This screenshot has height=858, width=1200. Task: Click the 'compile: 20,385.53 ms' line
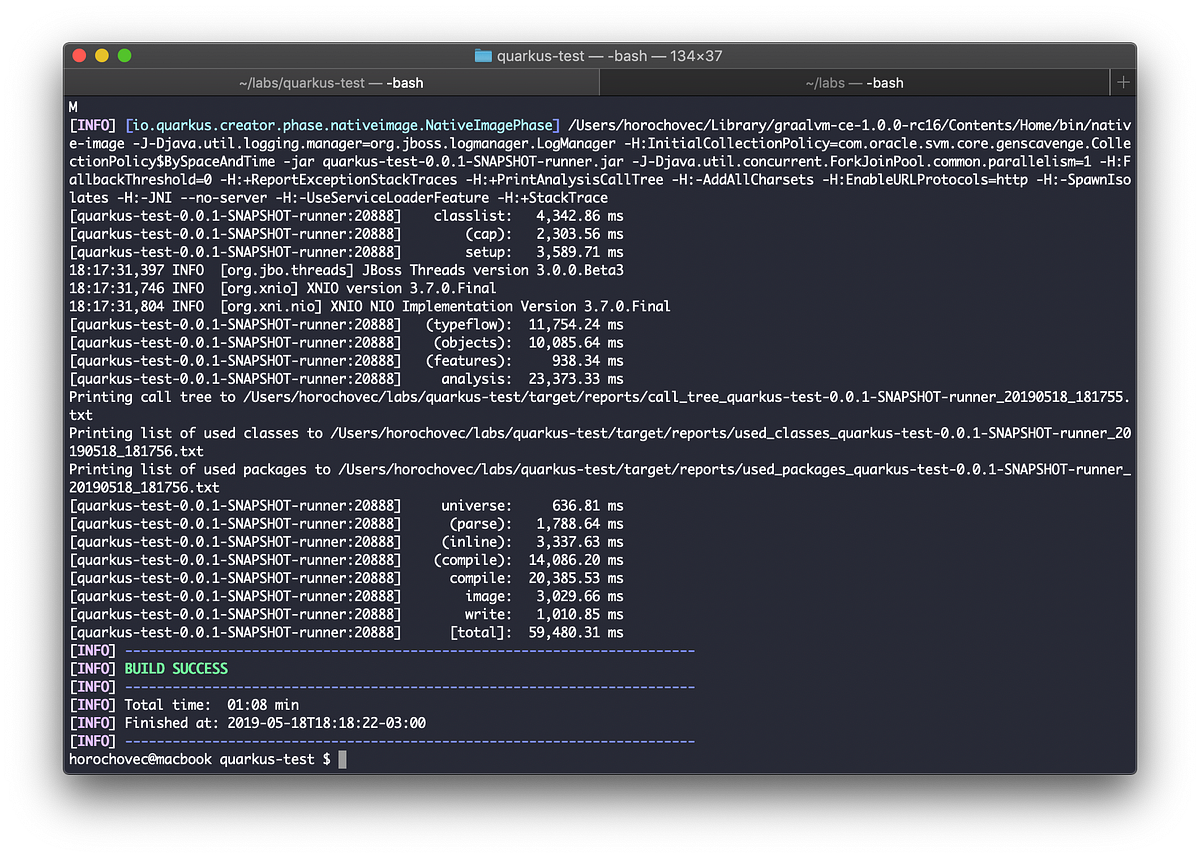(346, 578)
